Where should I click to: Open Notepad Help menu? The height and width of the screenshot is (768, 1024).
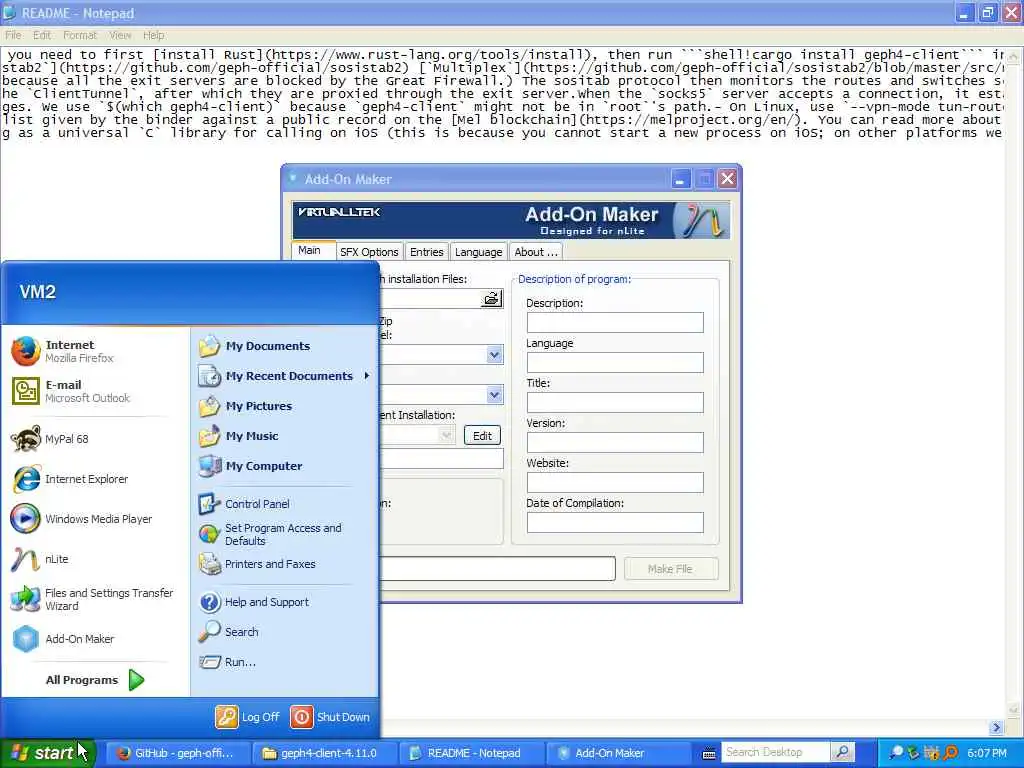(153, 35)
